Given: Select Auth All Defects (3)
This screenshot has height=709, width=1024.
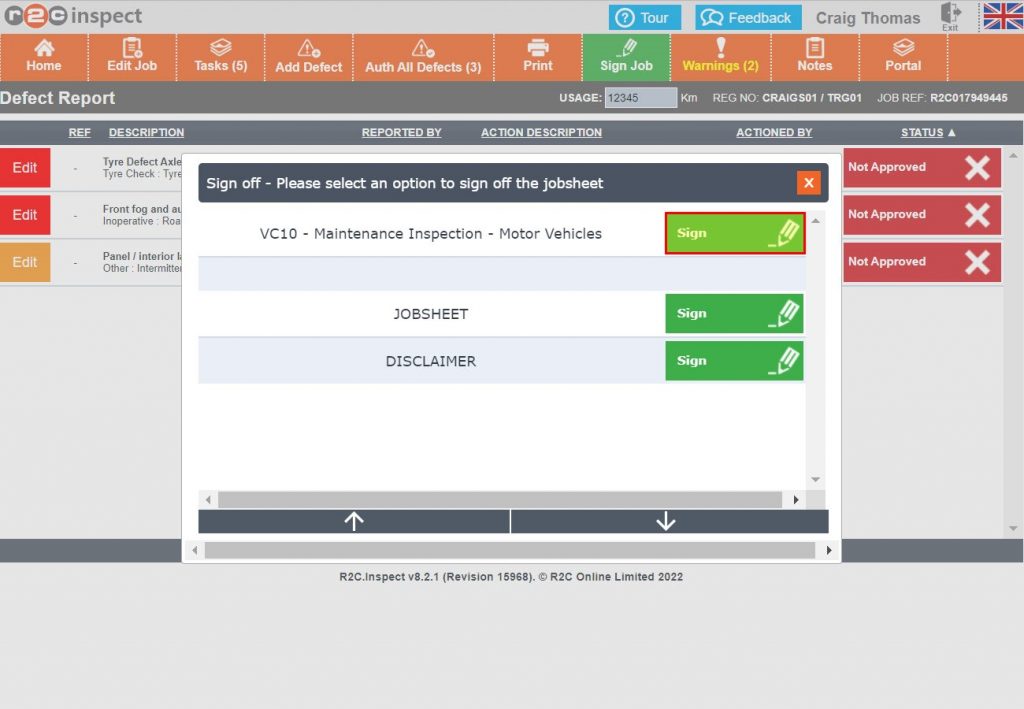Looking at the screenshot, I should (421, 57).
